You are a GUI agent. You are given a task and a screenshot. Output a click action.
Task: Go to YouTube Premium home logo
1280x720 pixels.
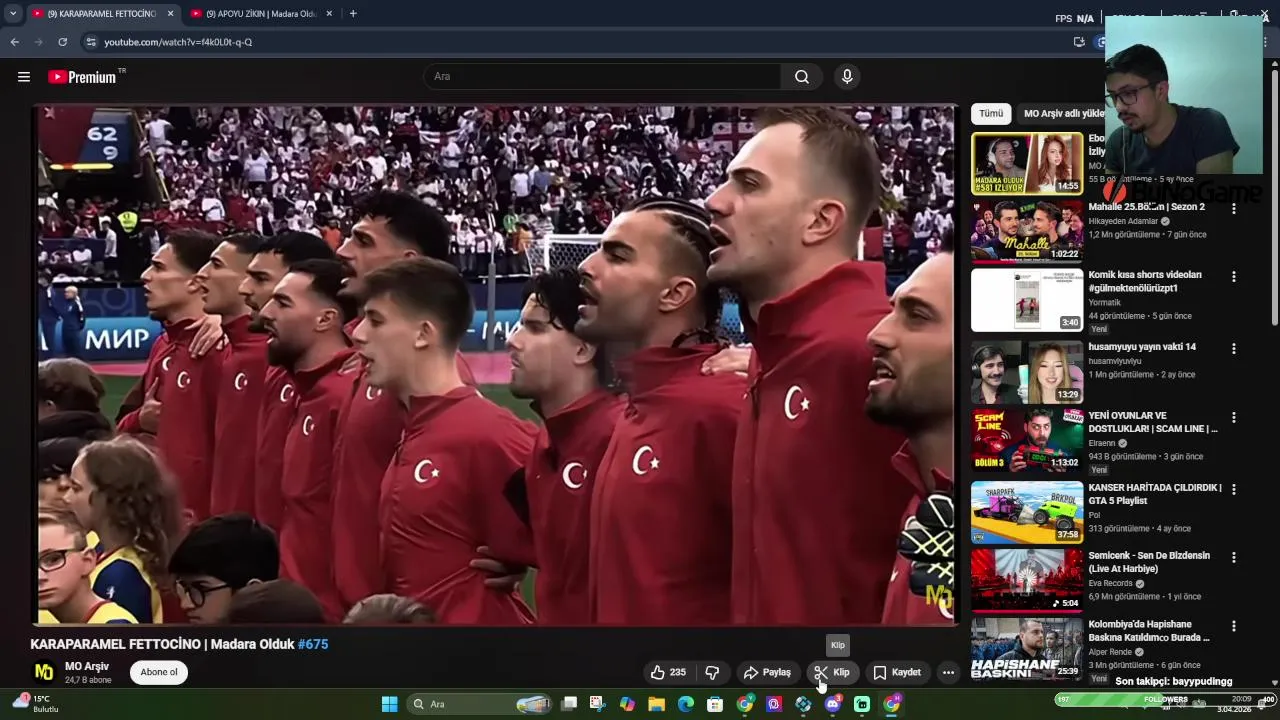(x=83, y=77)
